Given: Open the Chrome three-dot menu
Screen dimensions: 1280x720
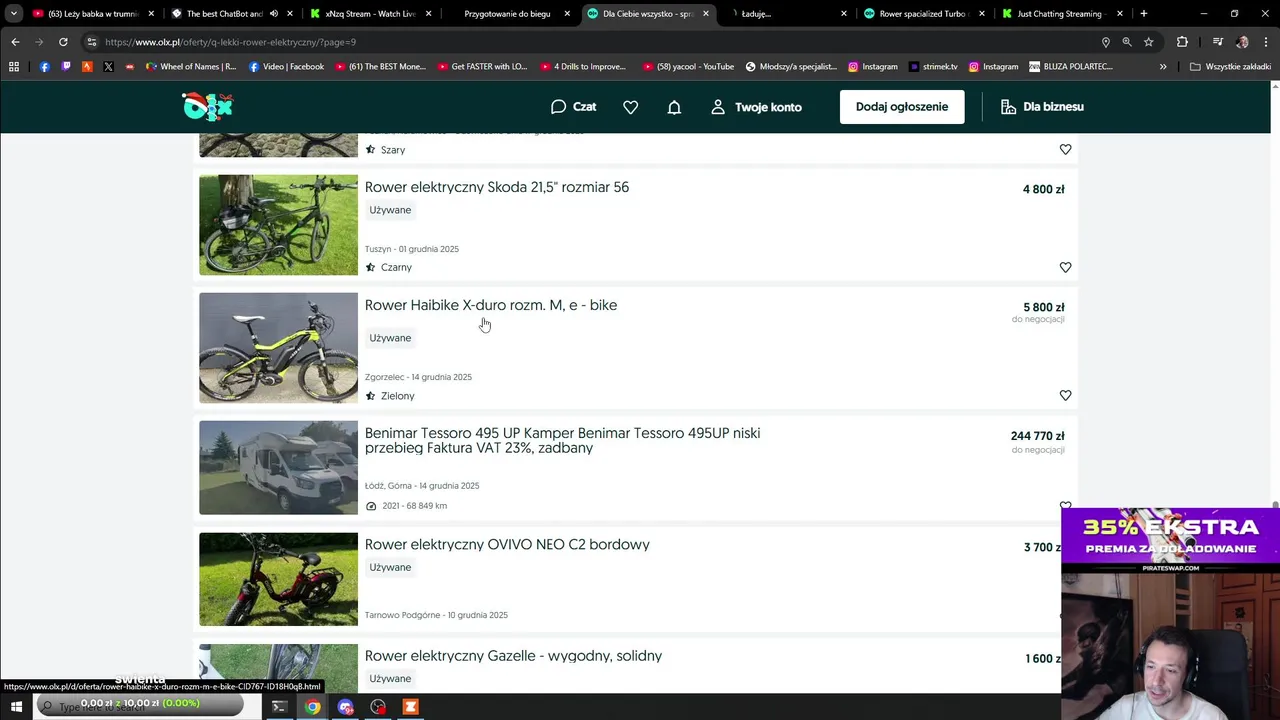Looking at the screenshot, I should click(1266, 42).
